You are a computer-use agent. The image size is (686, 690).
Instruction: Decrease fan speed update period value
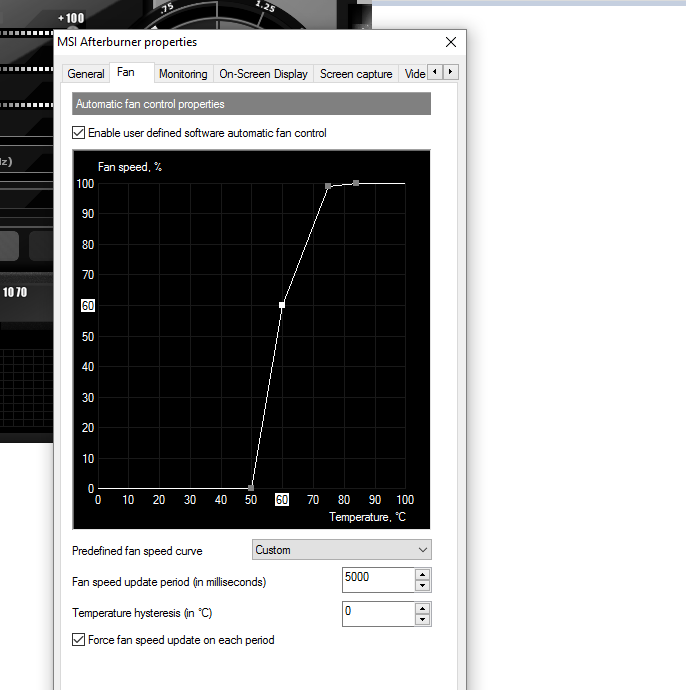coord(422,585)
